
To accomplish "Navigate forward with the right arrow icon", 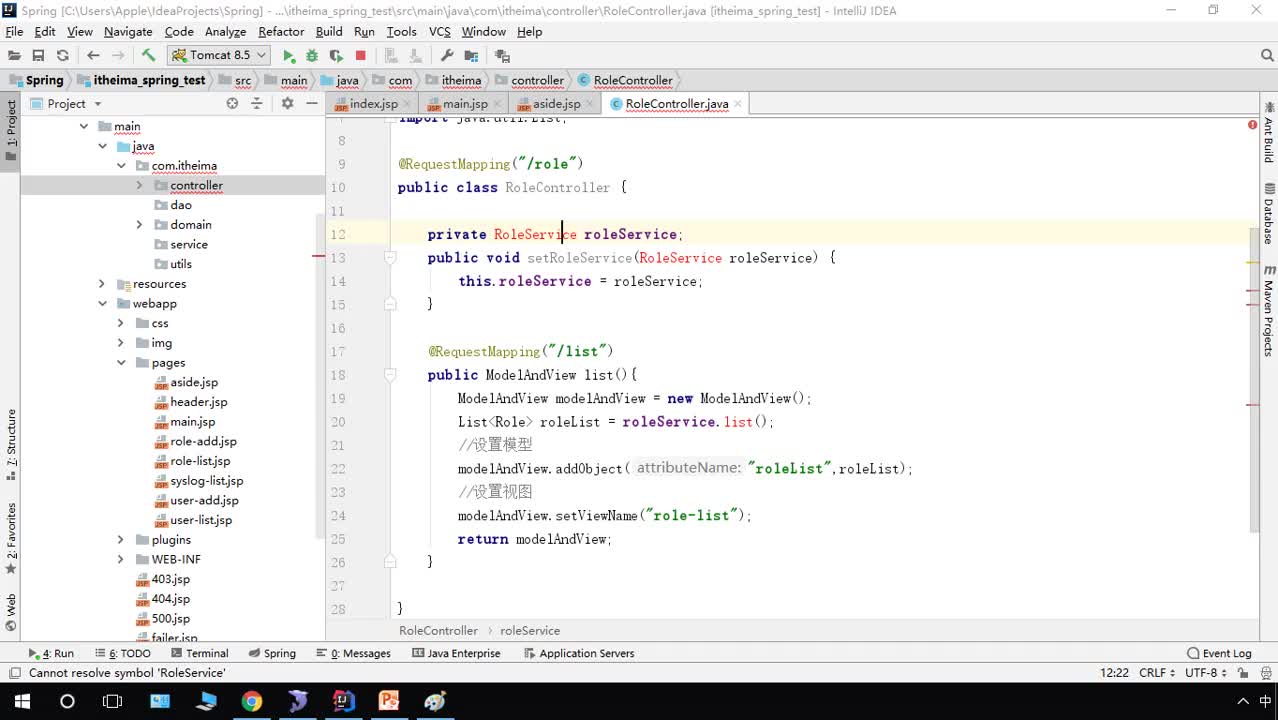I will click(117, 56).
